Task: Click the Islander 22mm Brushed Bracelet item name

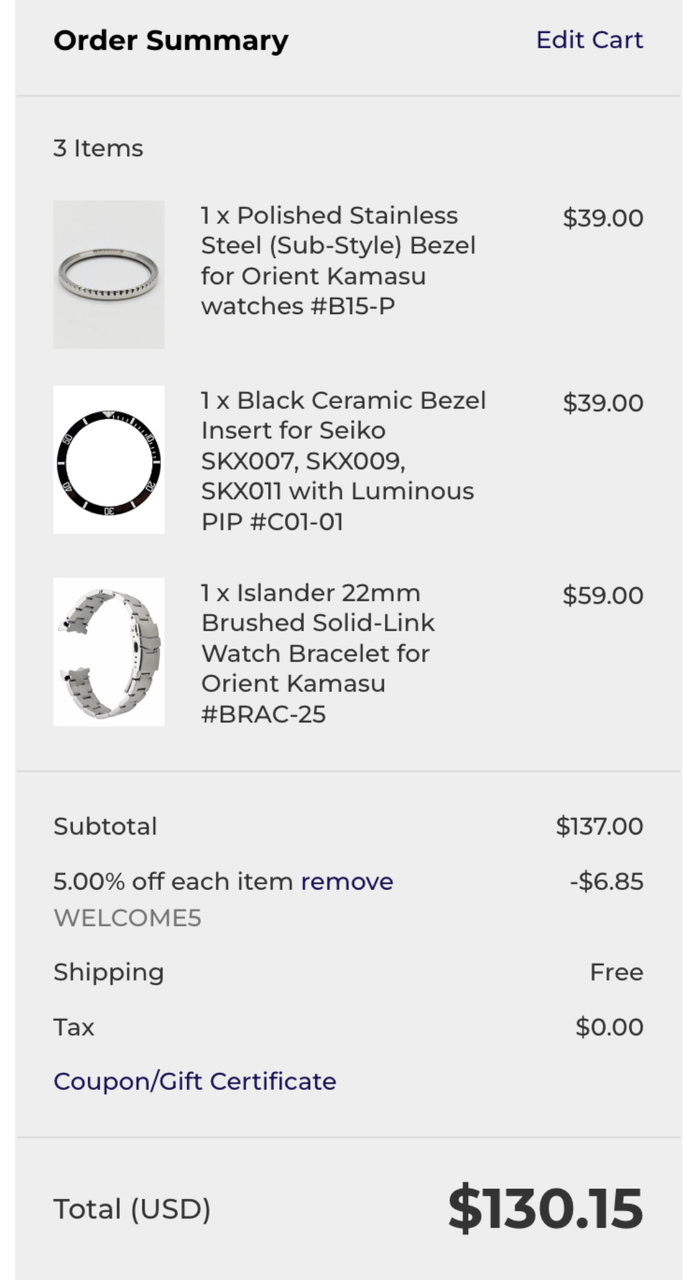Action: pos(317,653)
